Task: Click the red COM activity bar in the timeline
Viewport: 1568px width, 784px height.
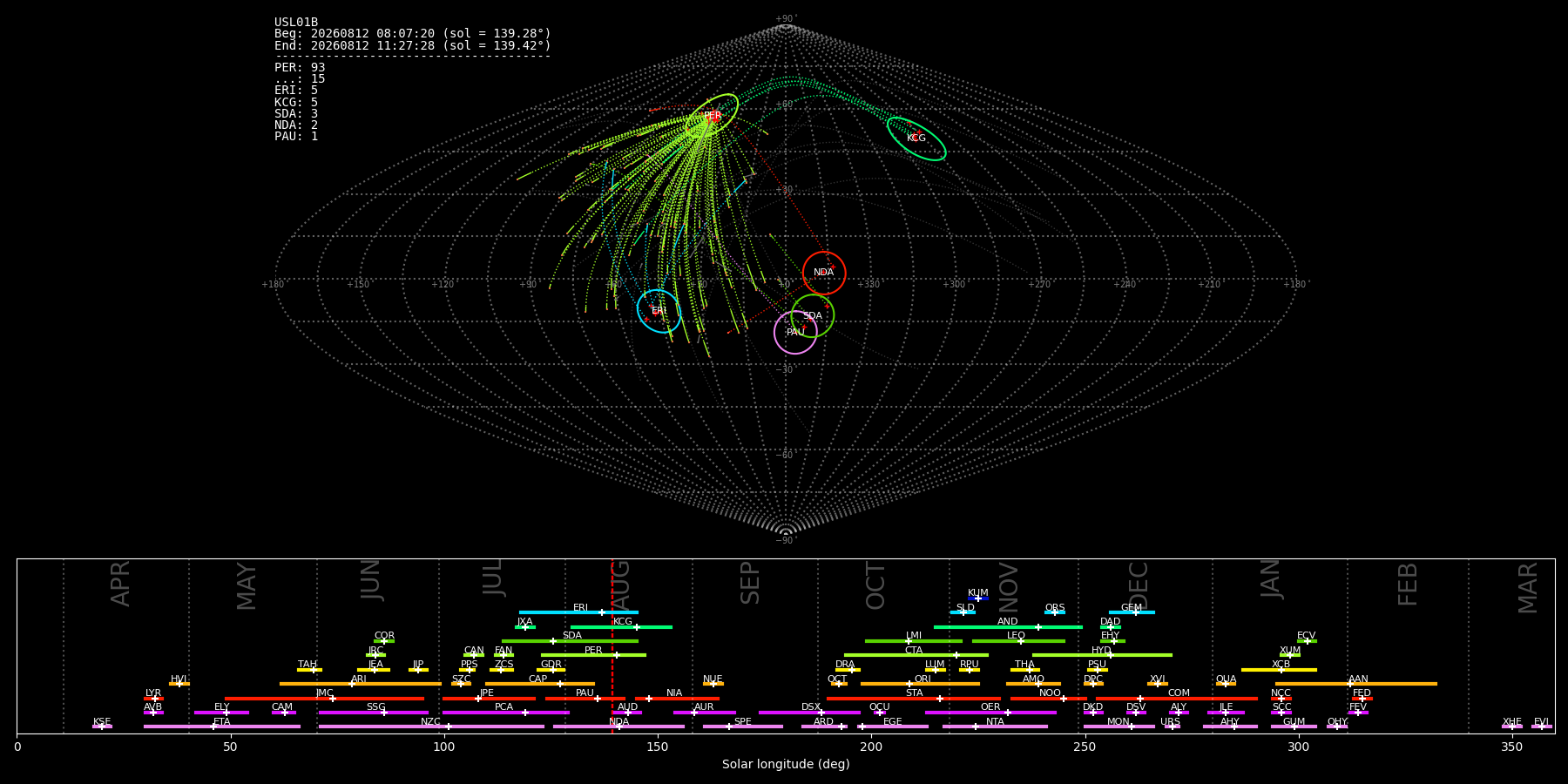Action: click(1177, 699)
